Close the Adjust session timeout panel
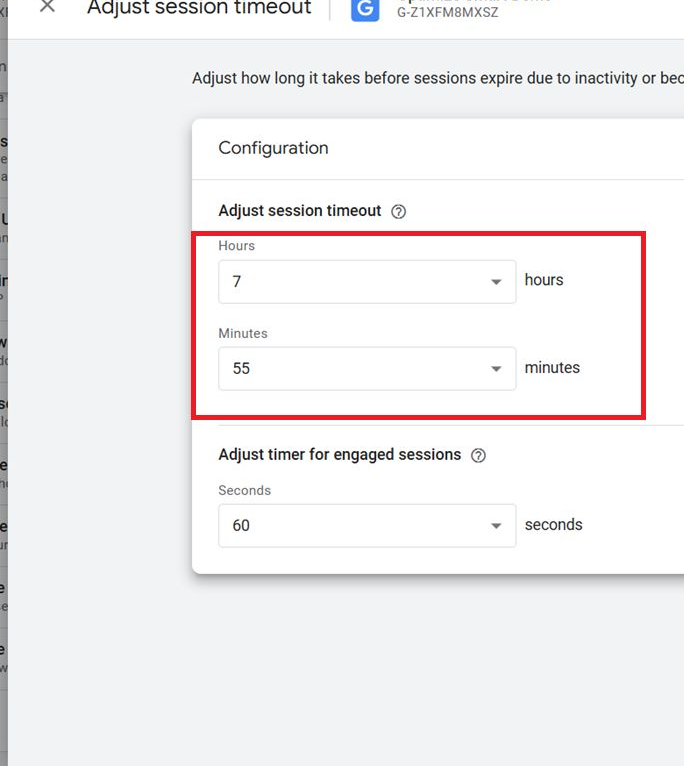This screenshot has width=684, height=766. click(47, 7)
